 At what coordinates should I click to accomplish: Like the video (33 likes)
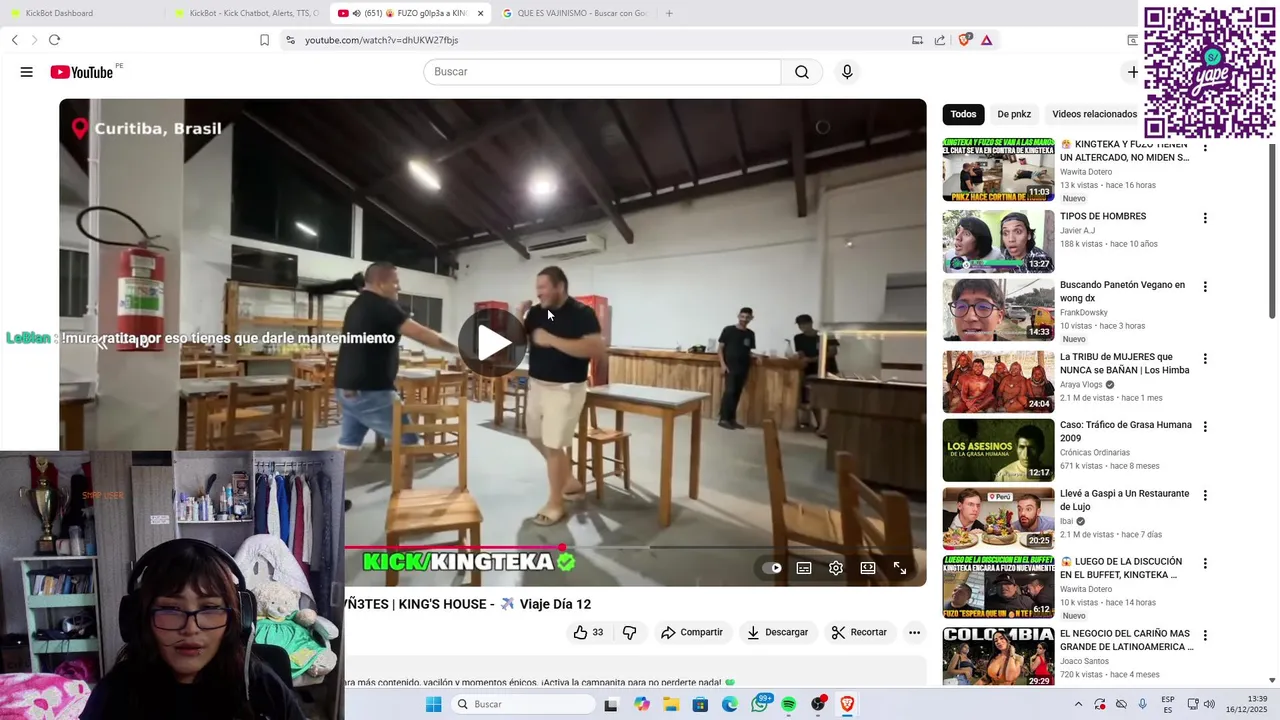point(591,632)
